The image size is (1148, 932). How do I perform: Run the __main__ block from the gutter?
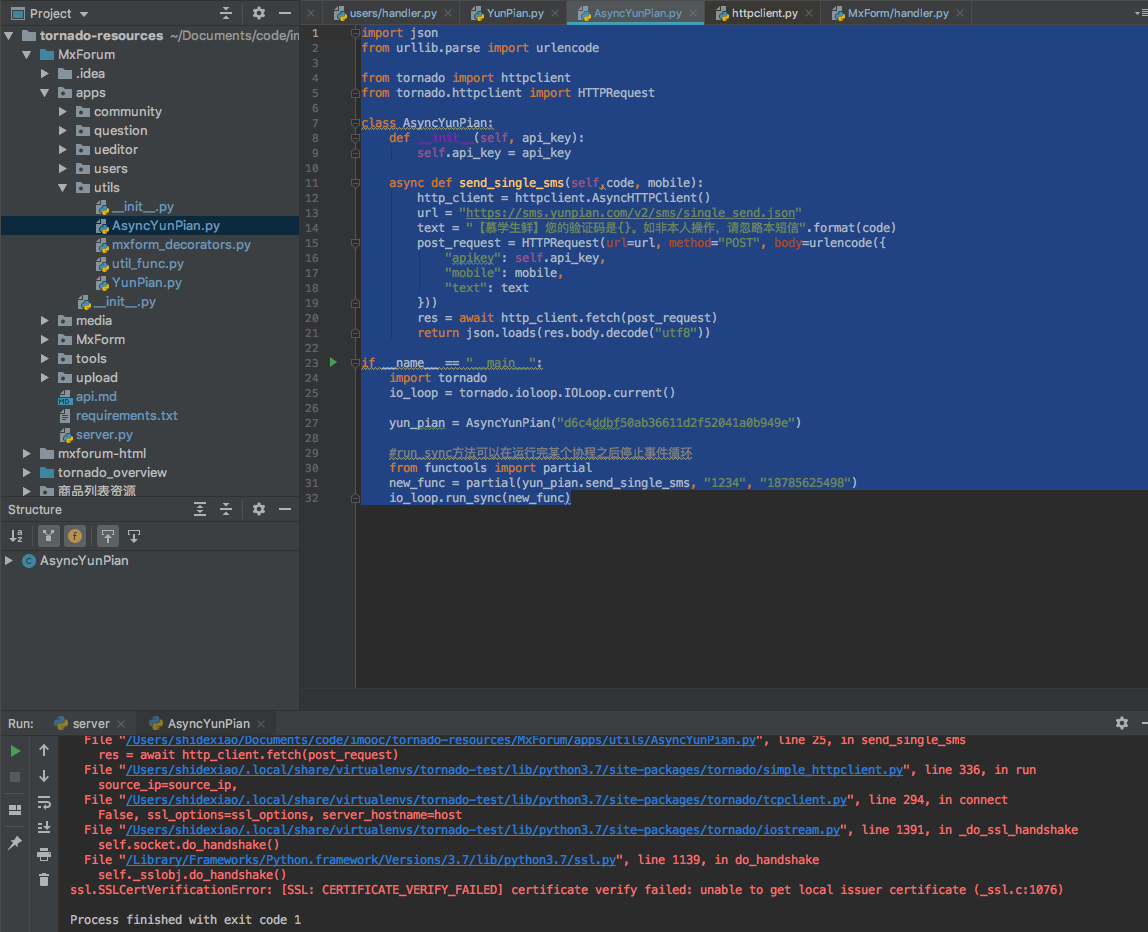click(333, 362)
